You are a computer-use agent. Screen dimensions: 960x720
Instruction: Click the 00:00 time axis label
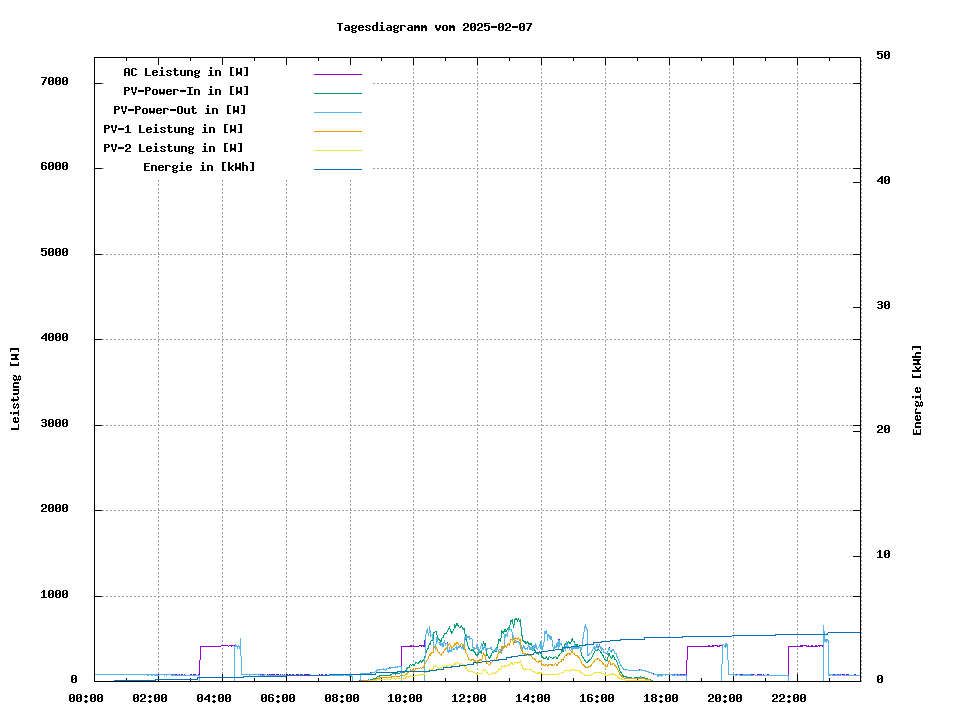pos(86,698)
